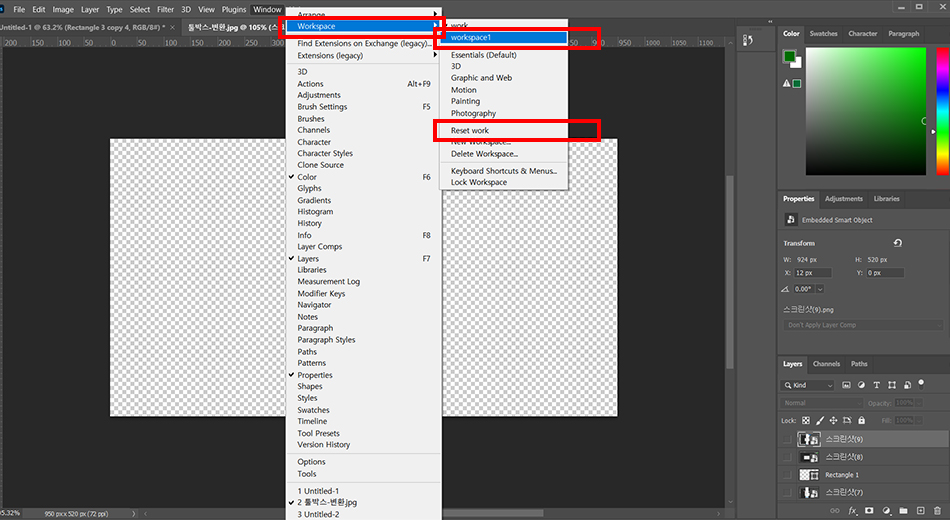Click inside the green color picker field
Screen dimensions: 950x520
[x=865, y=112]
